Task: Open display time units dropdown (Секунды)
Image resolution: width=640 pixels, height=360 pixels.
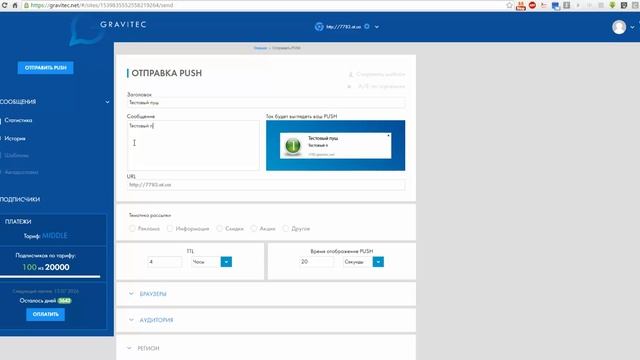Action: click(378, 262)
